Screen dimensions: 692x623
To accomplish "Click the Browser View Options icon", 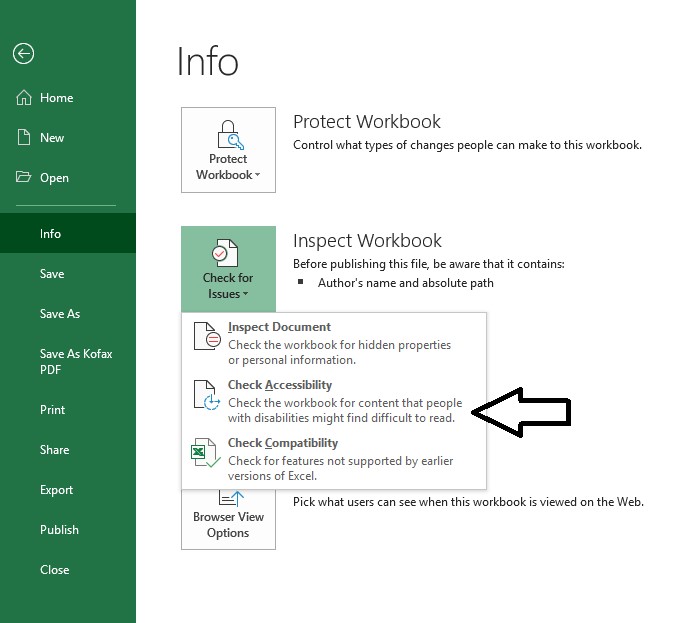I will (x=232, y=498).
